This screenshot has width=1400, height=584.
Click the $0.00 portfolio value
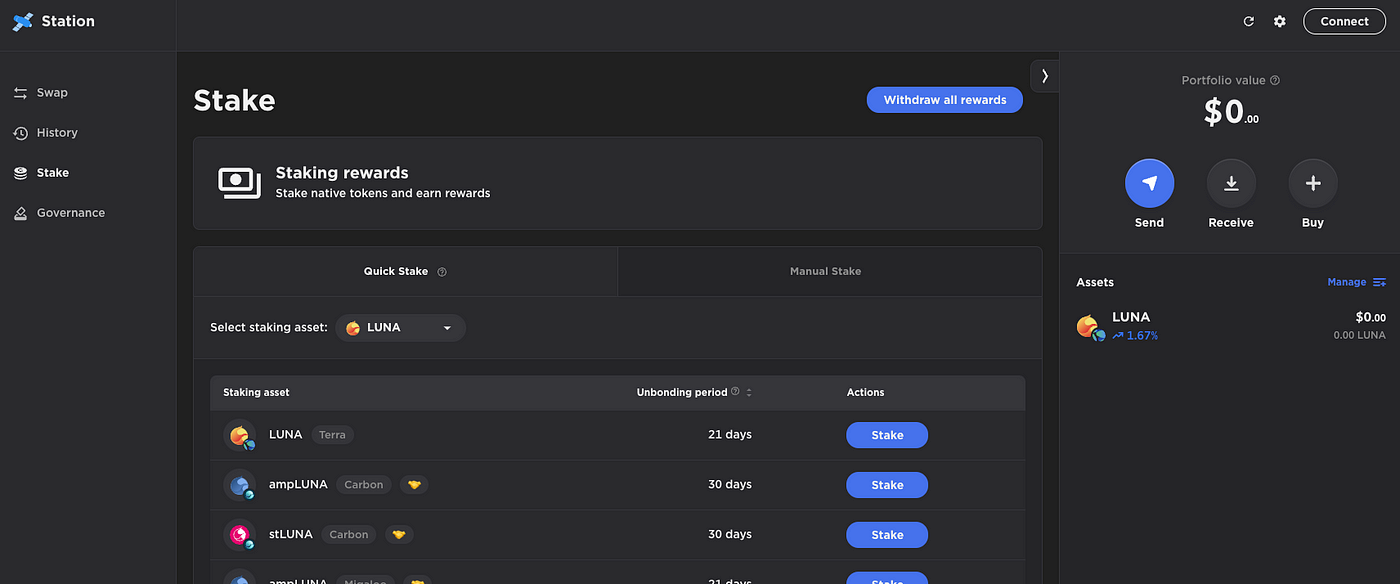tap(1231, 111)
